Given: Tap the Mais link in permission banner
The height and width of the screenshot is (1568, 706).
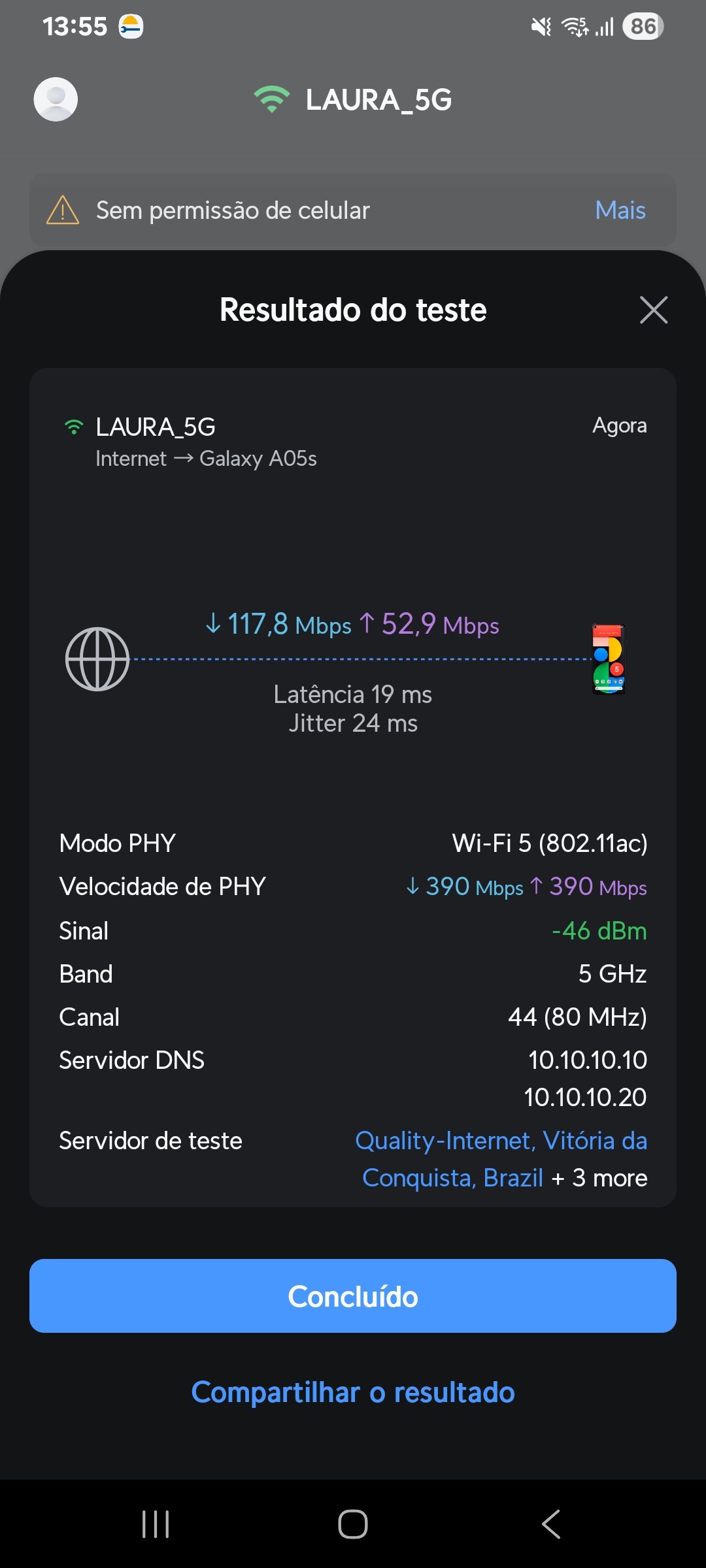Looking at the screenshot, I should (620, 210).
